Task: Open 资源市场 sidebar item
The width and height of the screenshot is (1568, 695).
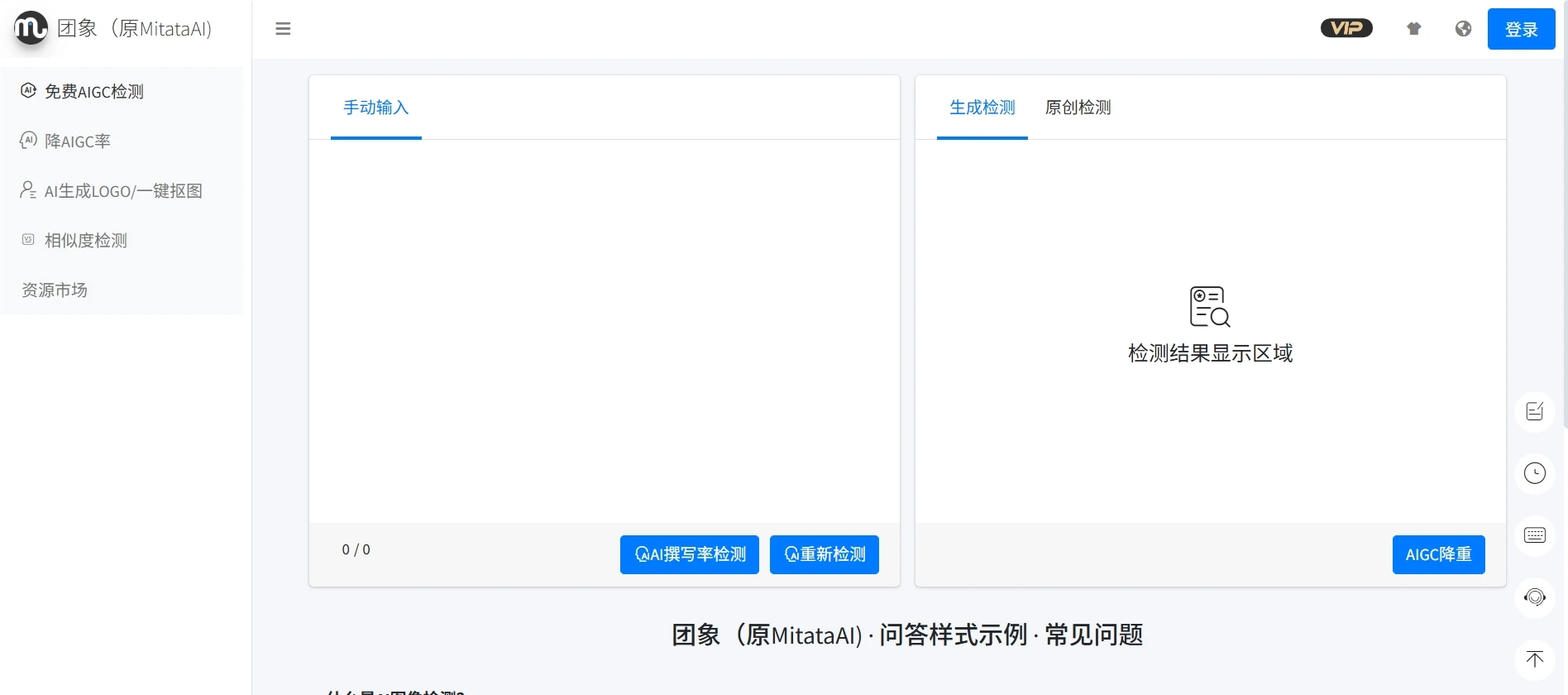Action: (x=122, y=290)
